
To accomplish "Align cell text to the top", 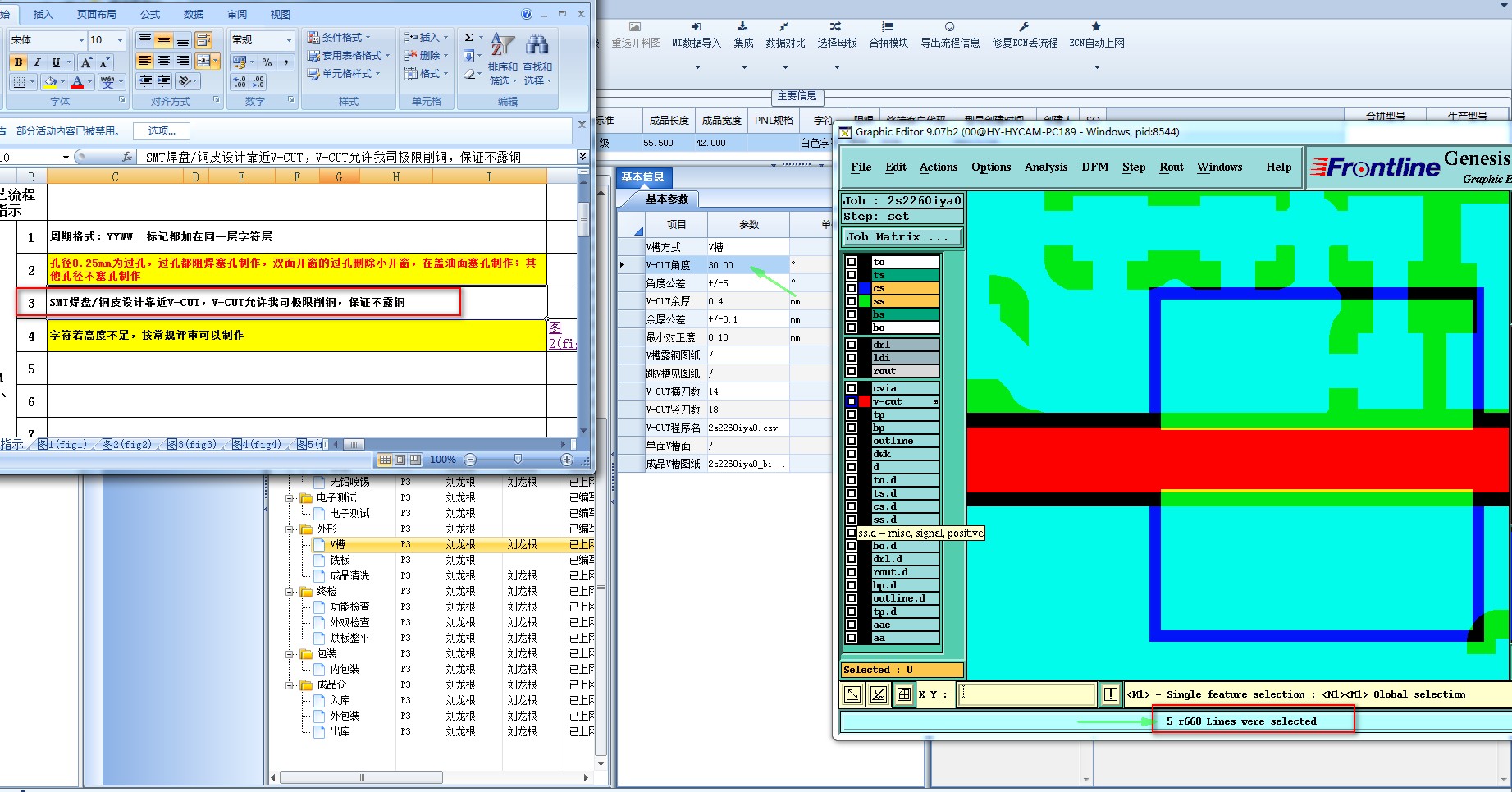I will [145, 40].
